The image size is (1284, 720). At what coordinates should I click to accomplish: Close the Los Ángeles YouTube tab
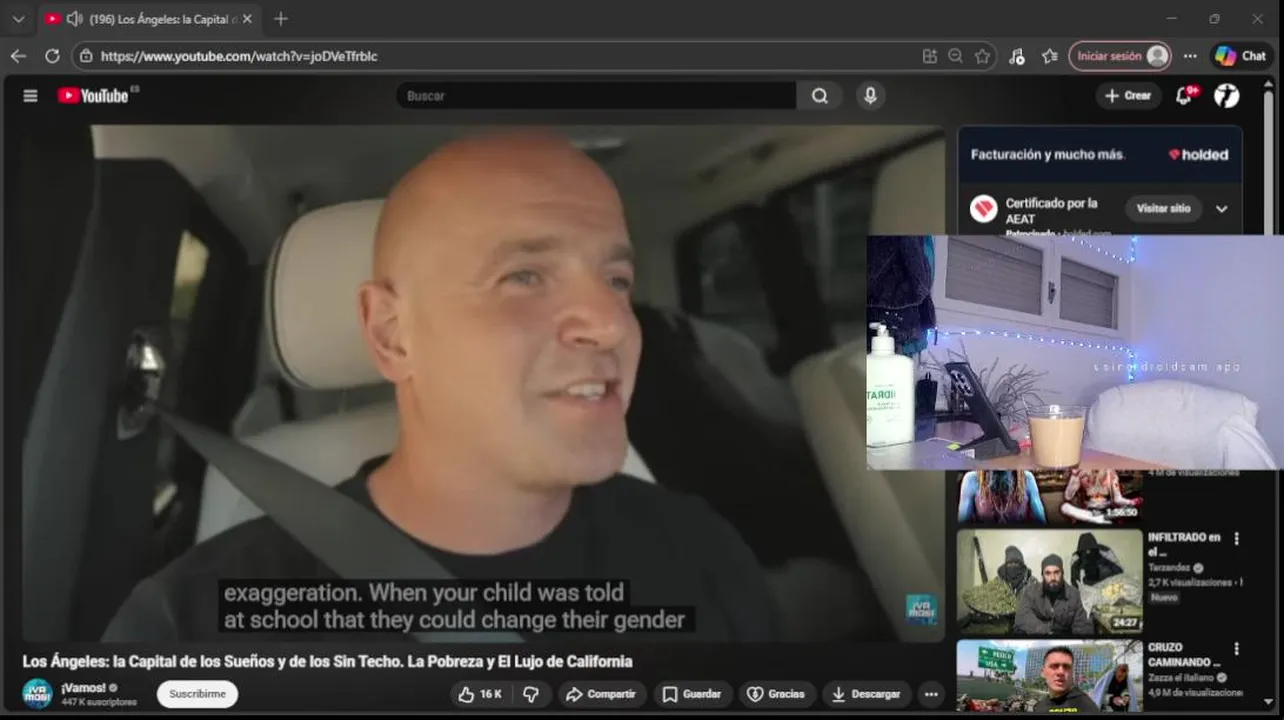[247, 19]
